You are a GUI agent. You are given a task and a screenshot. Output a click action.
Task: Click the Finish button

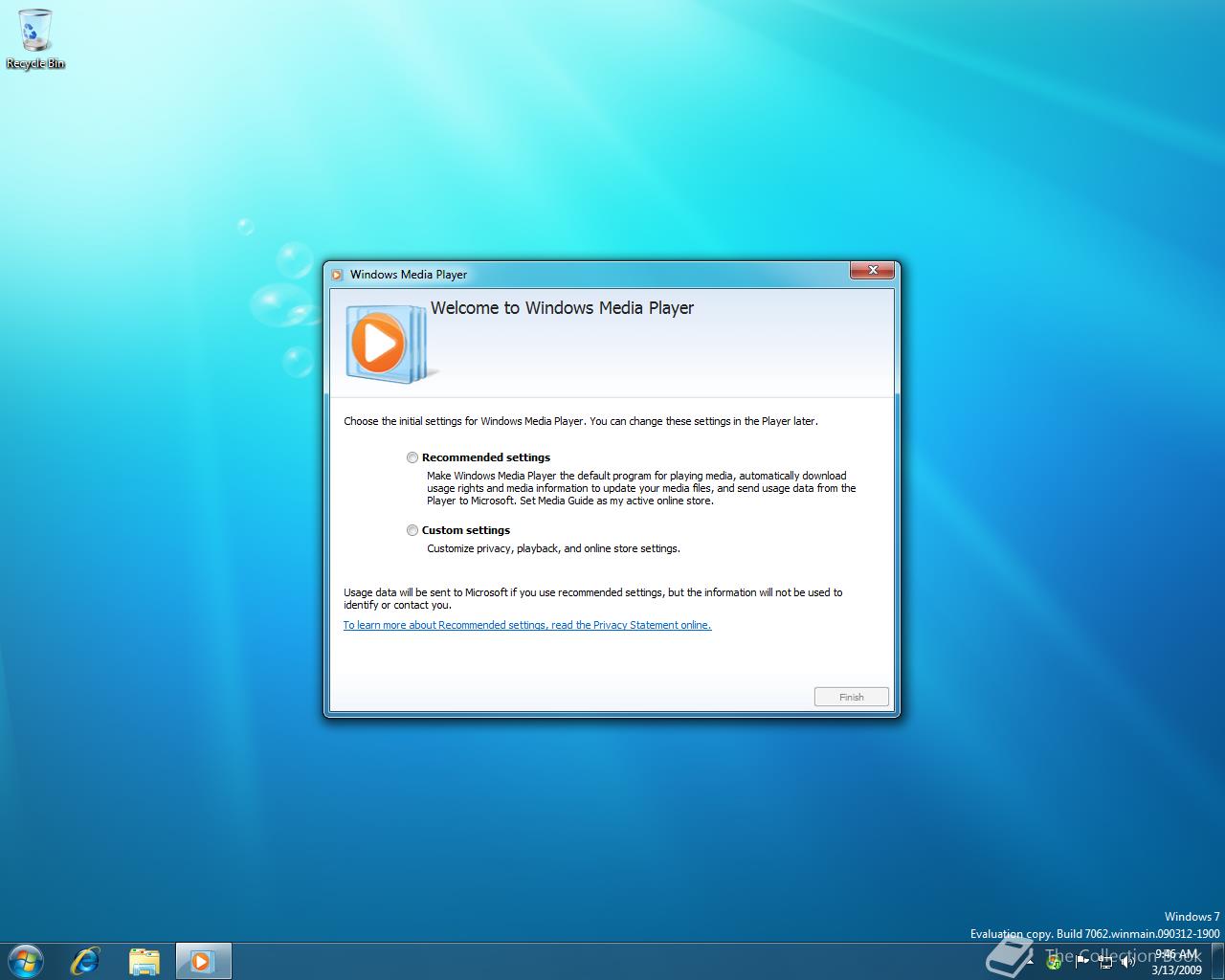pos(852,697)
